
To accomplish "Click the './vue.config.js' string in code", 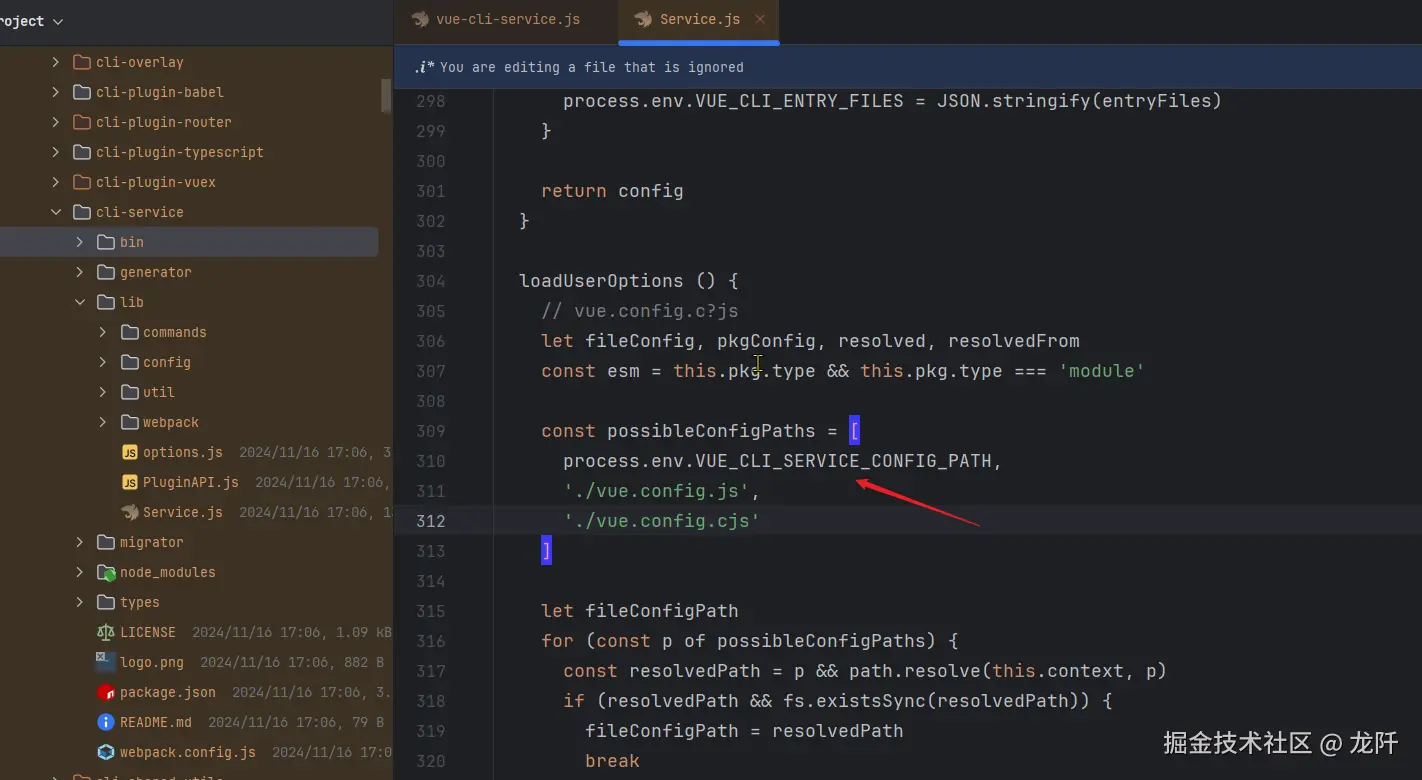I will (x=656, y=491).
